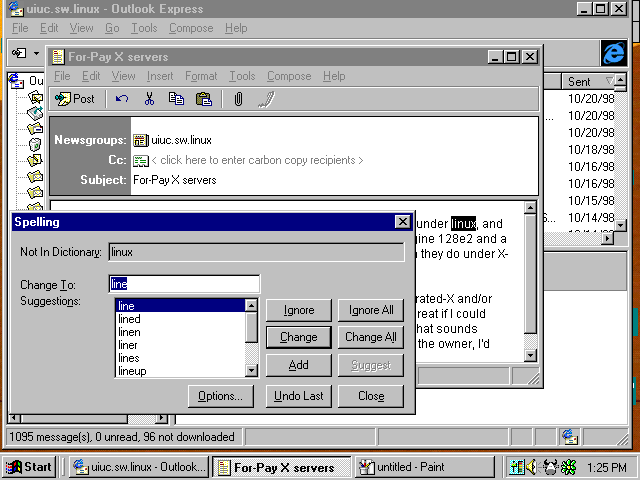Click the Change All button
This screenshot has width=640, height=480.
(x=371, y=337)
